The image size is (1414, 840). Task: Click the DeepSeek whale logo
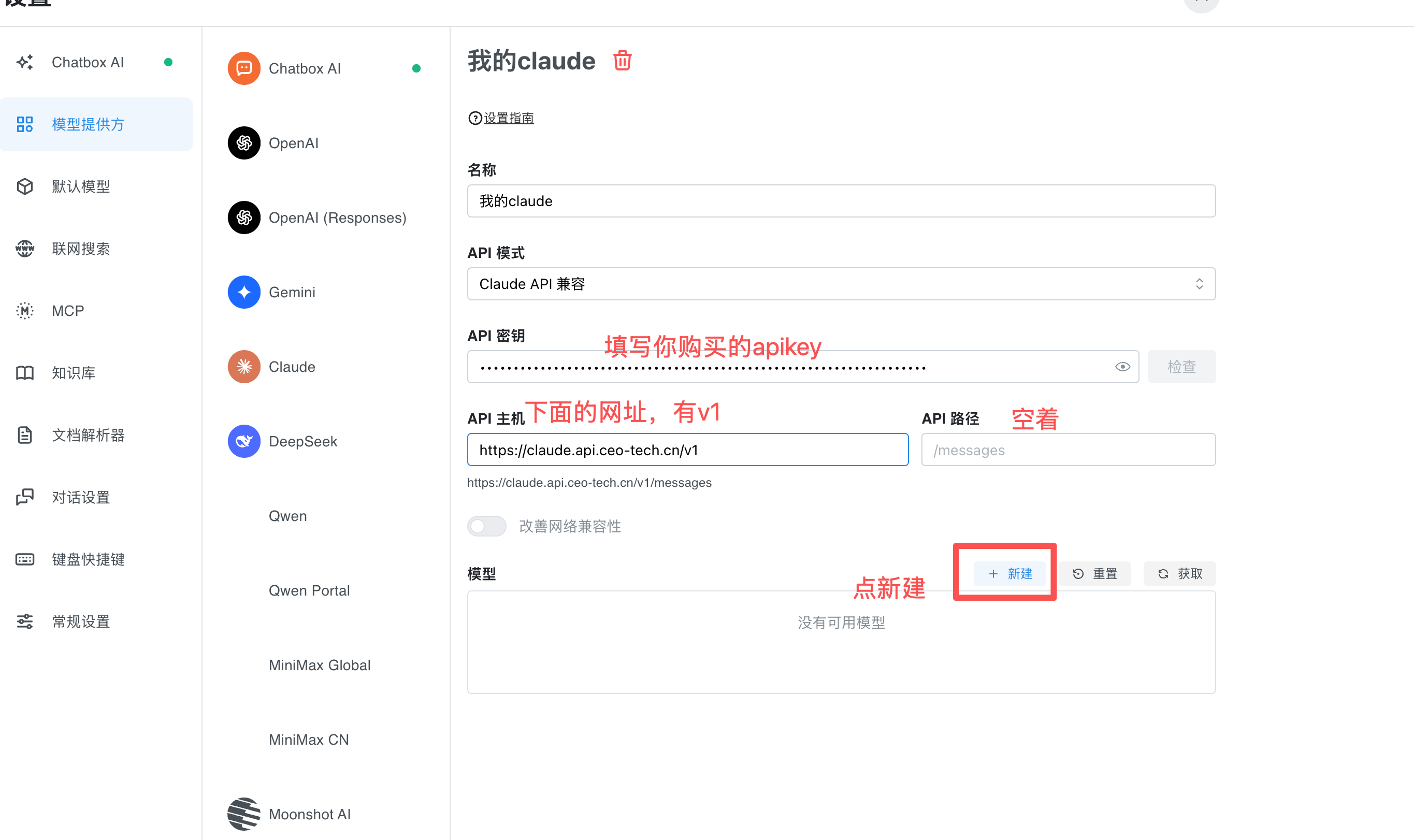[244, 442]
